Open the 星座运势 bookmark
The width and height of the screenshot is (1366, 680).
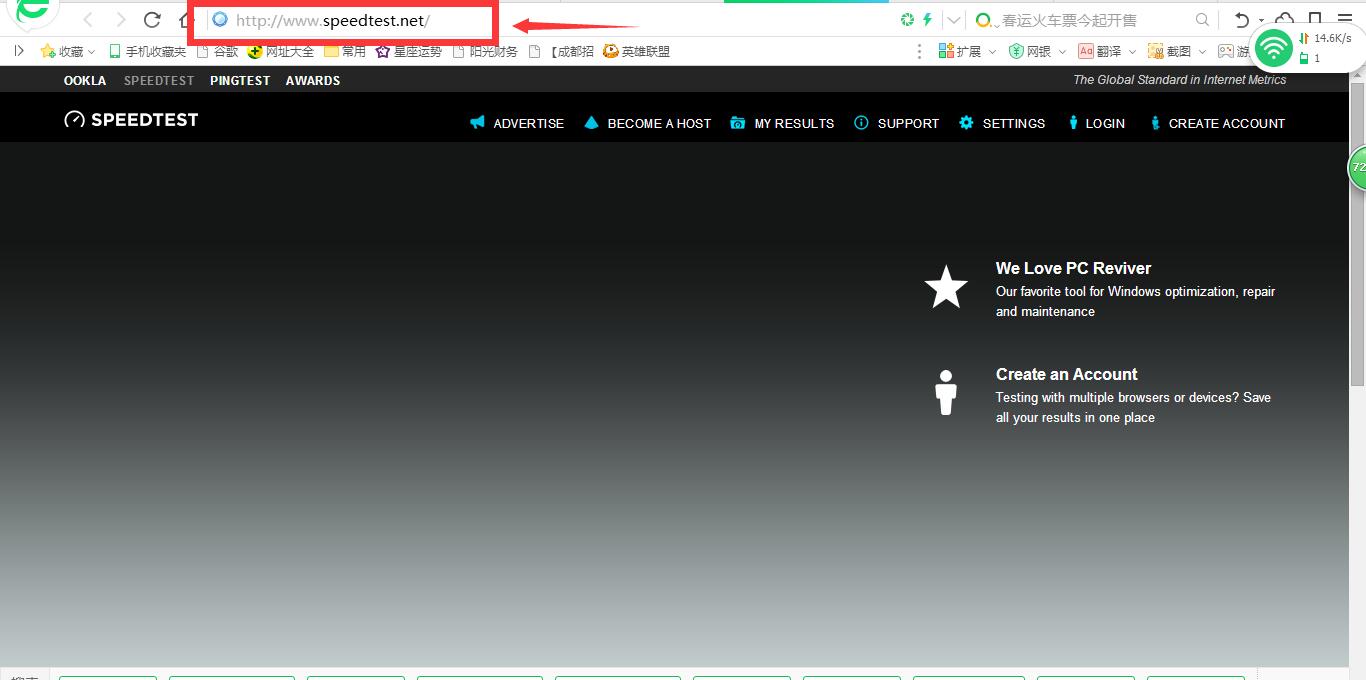[x=408, y=51]
